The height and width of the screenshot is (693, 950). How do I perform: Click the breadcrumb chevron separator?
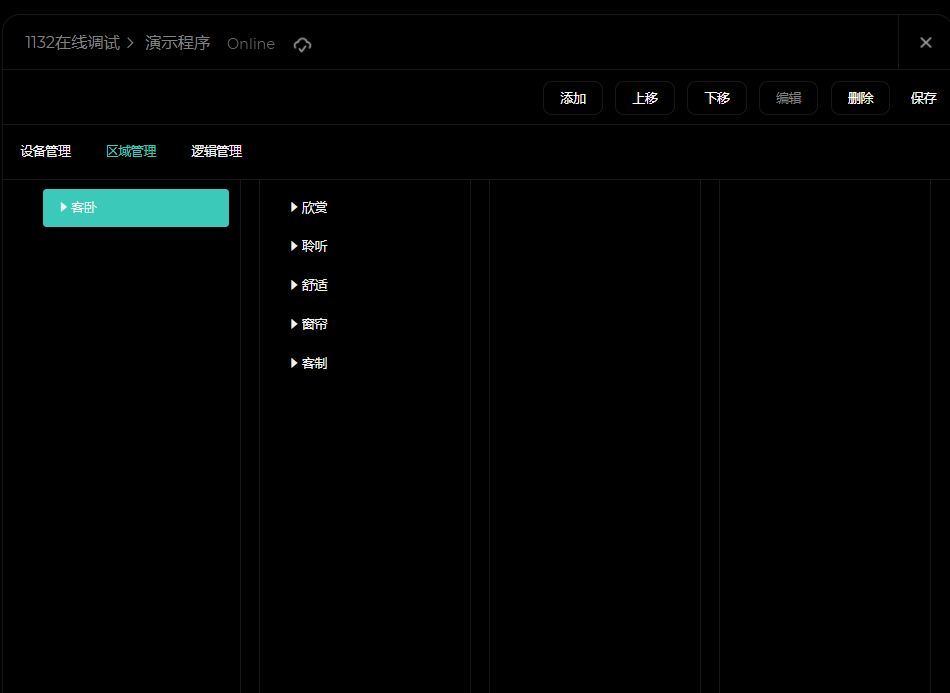pos(130,44)
